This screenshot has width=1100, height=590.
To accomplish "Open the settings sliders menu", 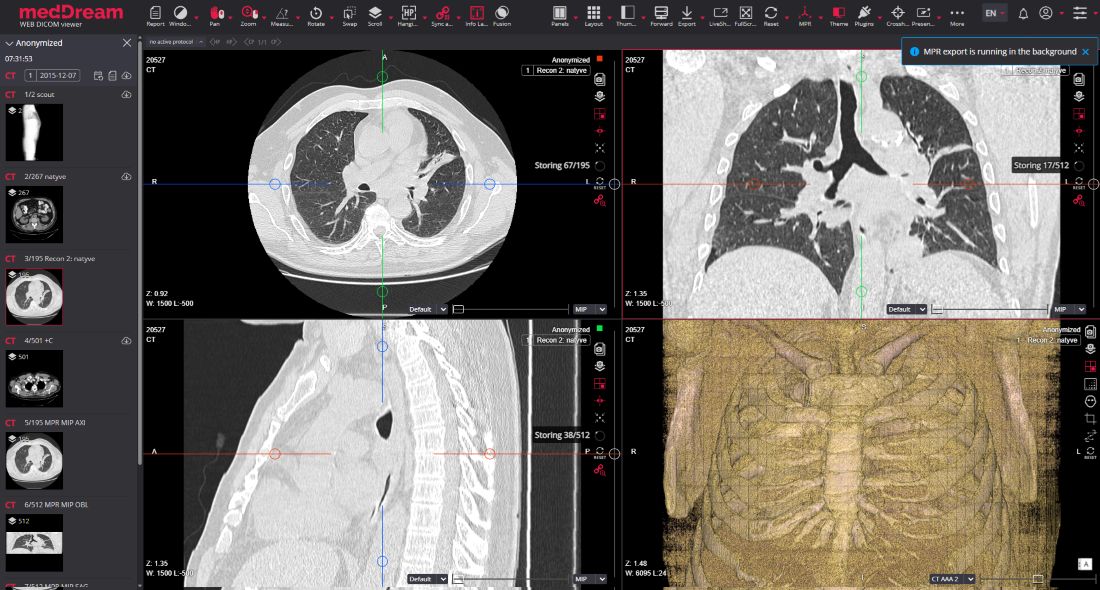I will tap(1080, 13).
